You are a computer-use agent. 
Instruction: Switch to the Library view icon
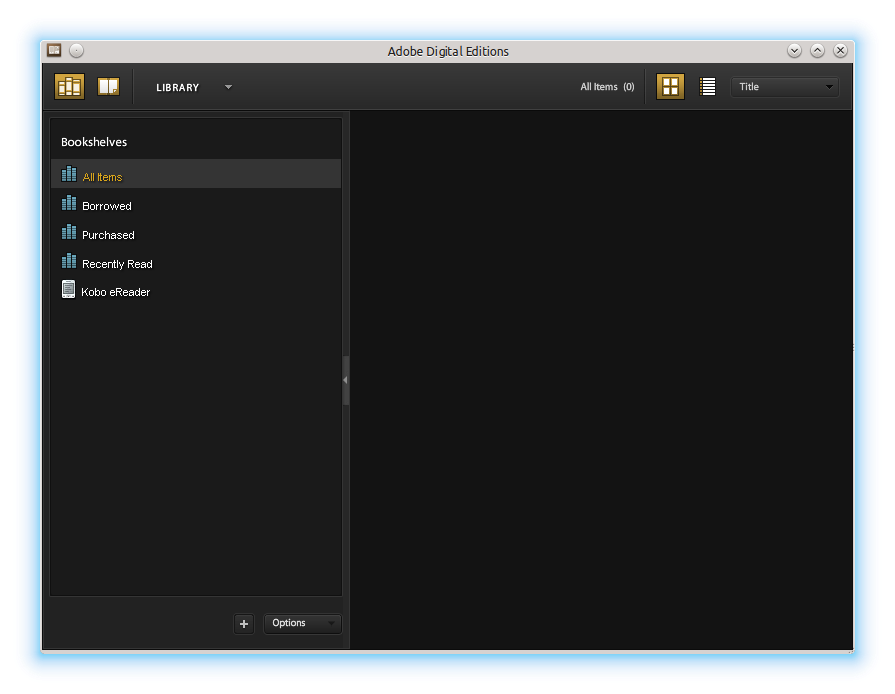pos(69,87)
